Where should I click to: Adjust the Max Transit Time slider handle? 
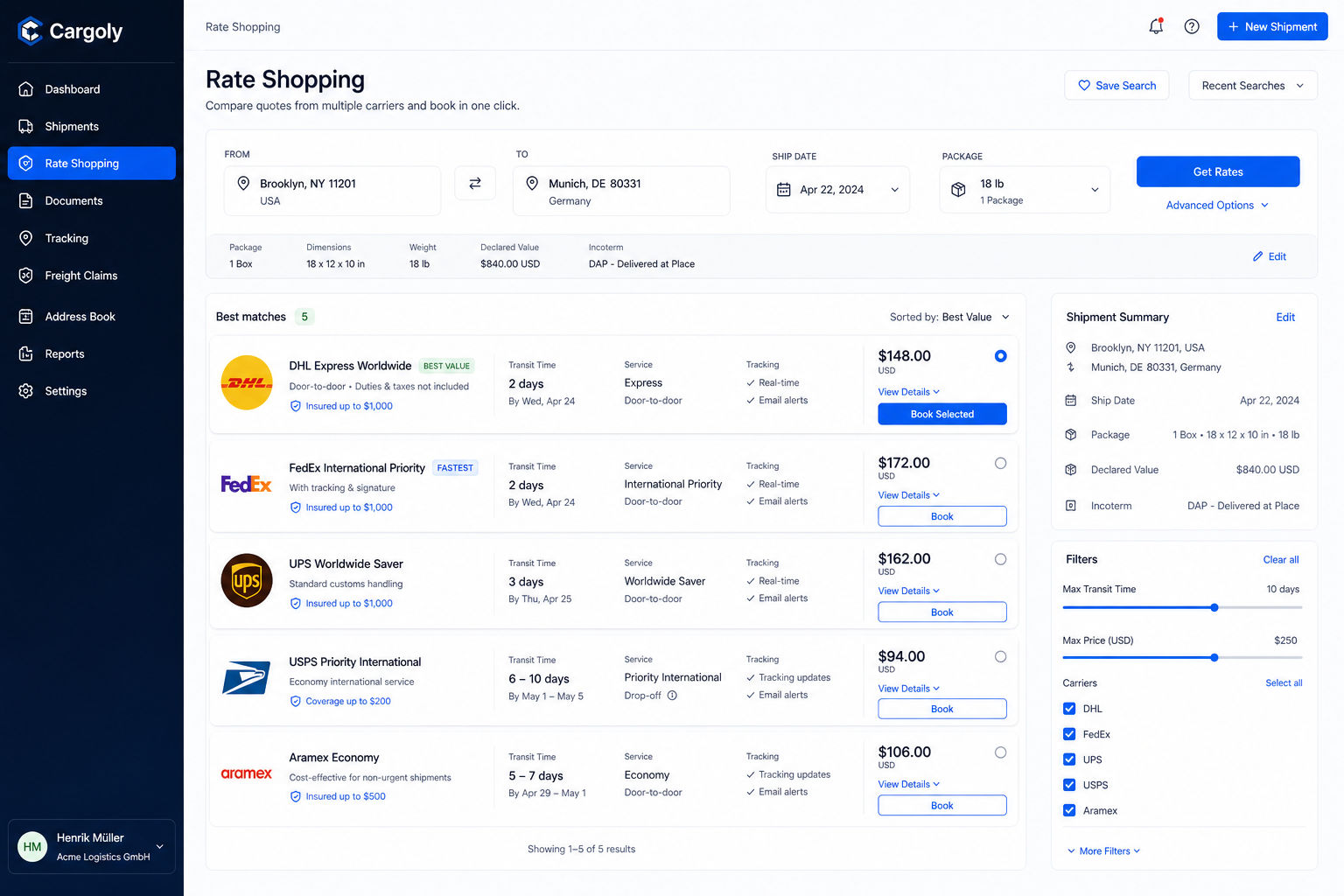pos(1214,607)
